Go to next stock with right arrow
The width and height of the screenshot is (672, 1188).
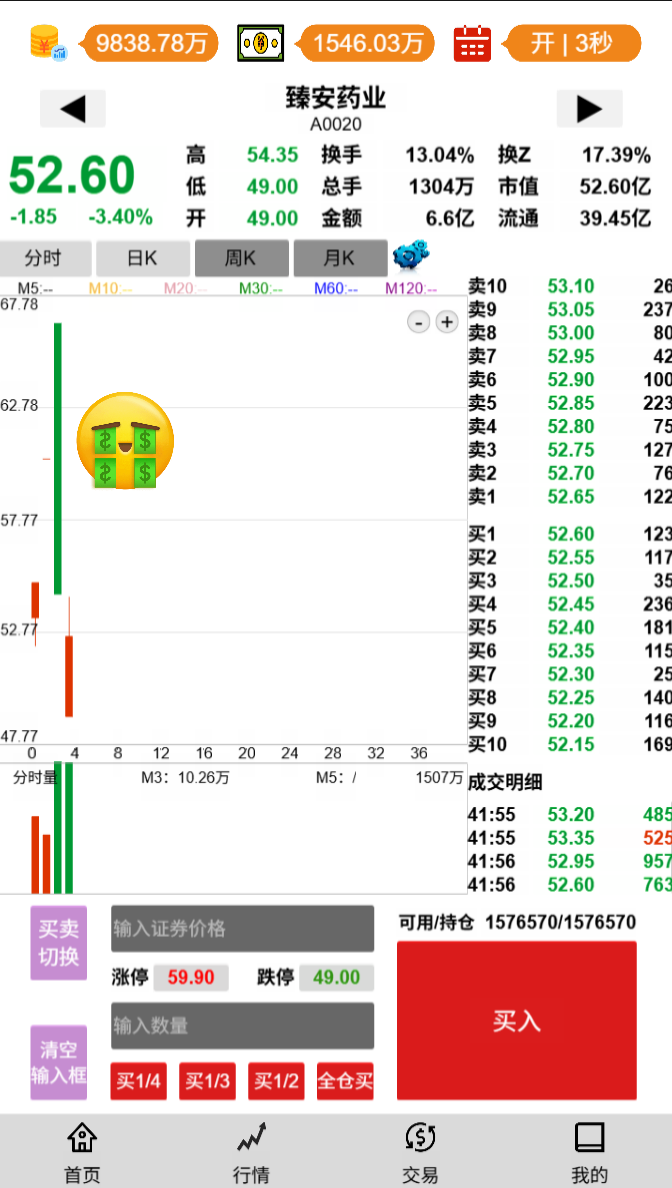(x=589, y=109)
